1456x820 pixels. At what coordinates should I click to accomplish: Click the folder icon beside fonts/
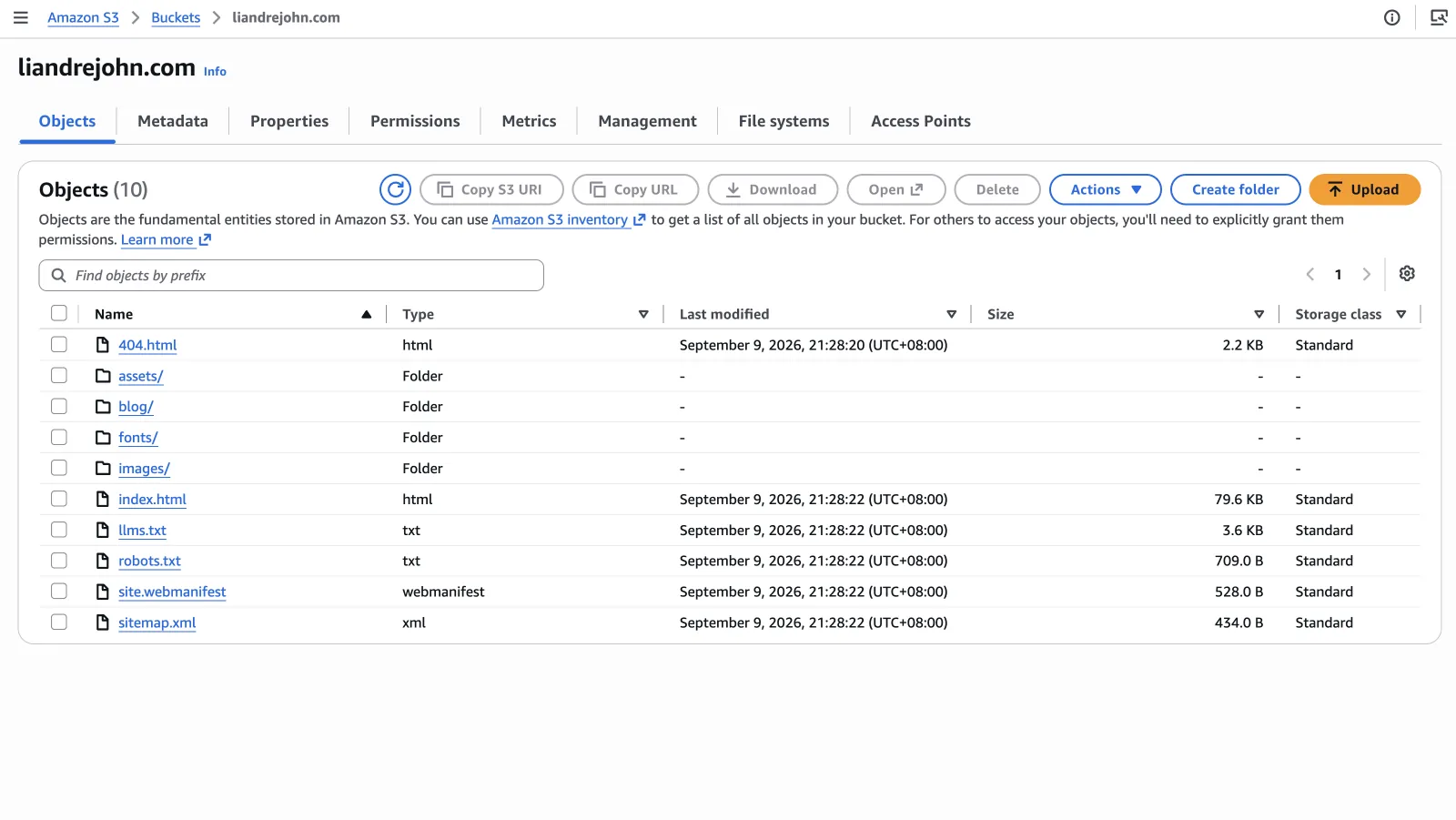pos(103,438)
